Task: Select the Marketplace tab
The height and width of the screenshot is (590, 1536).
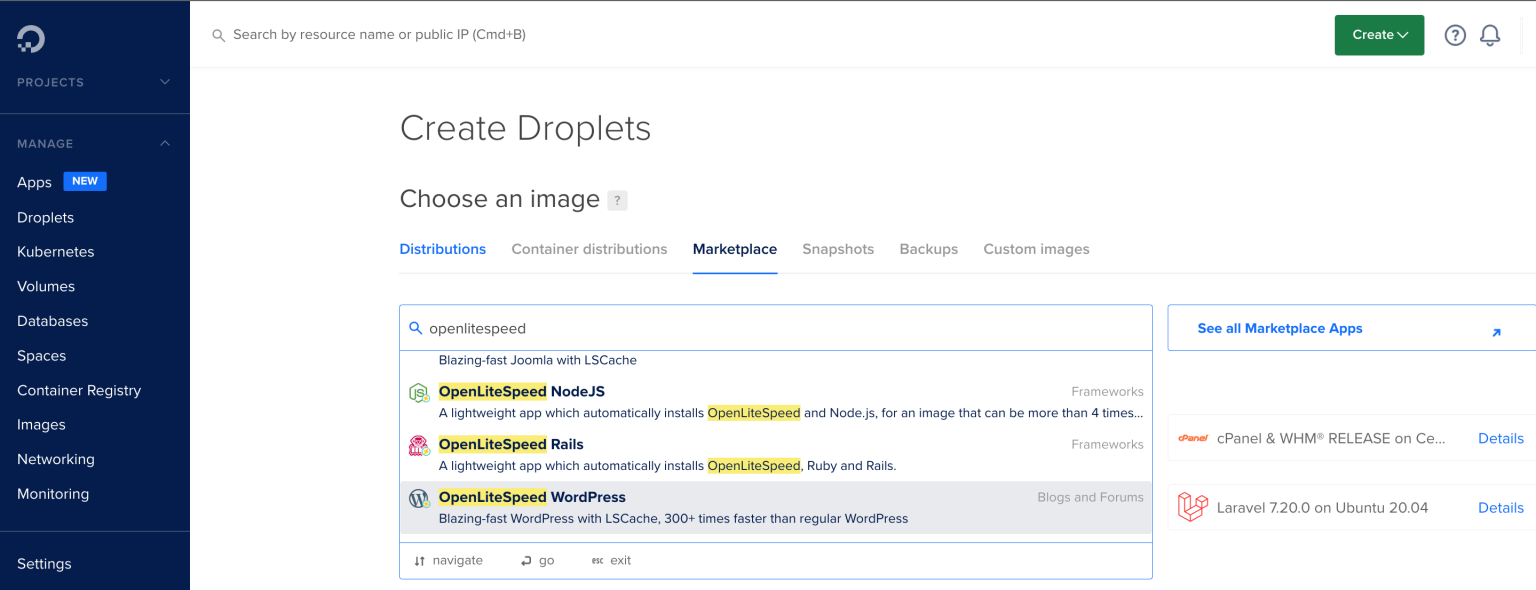Action: click(x=735, y=249)
